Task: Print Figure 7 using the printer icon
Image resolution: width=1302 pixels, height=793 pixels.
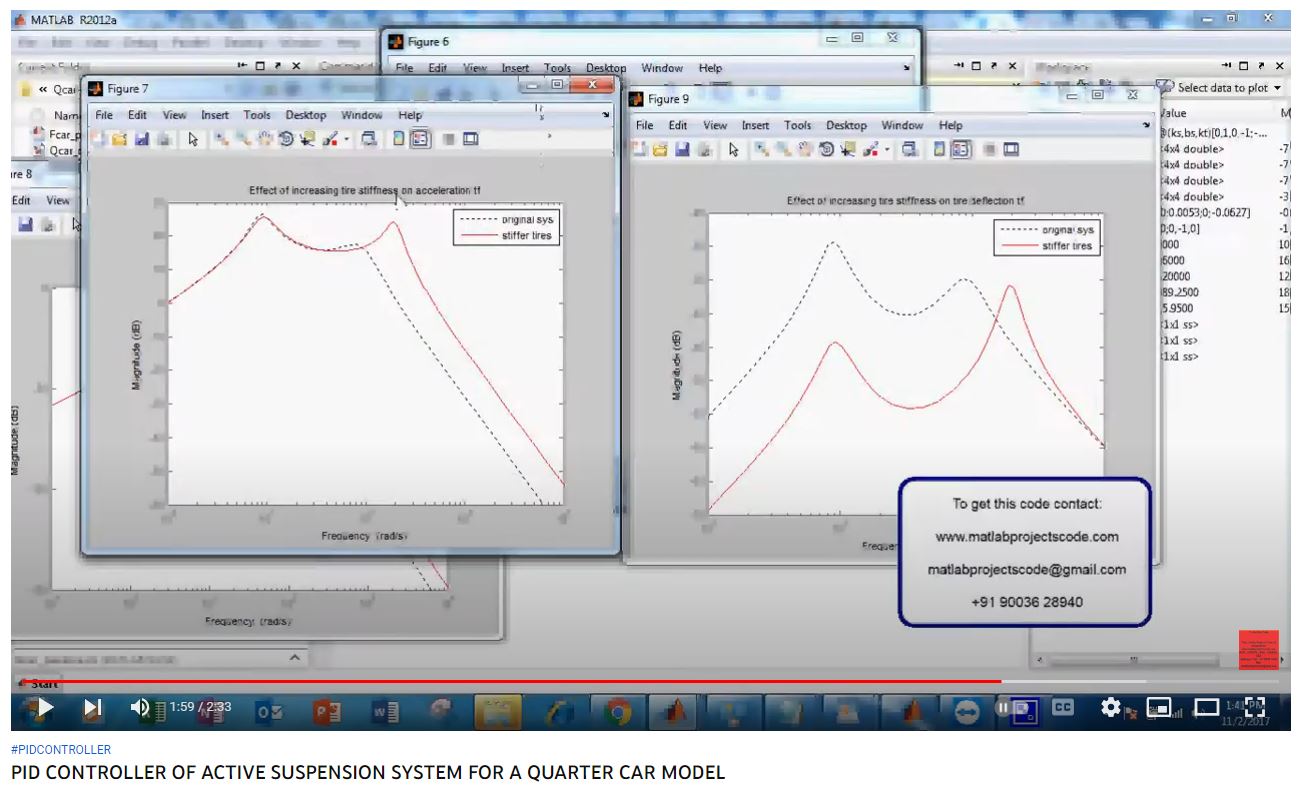Action: 163,140
